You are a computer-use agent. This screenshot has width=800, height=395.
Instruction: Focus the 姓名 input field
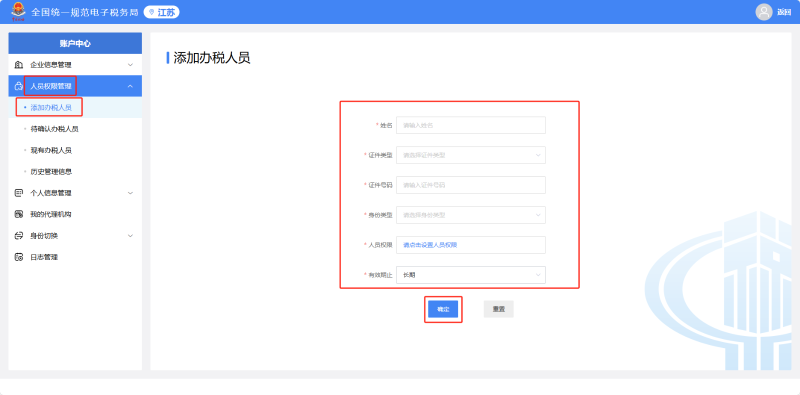click(471, 125)
